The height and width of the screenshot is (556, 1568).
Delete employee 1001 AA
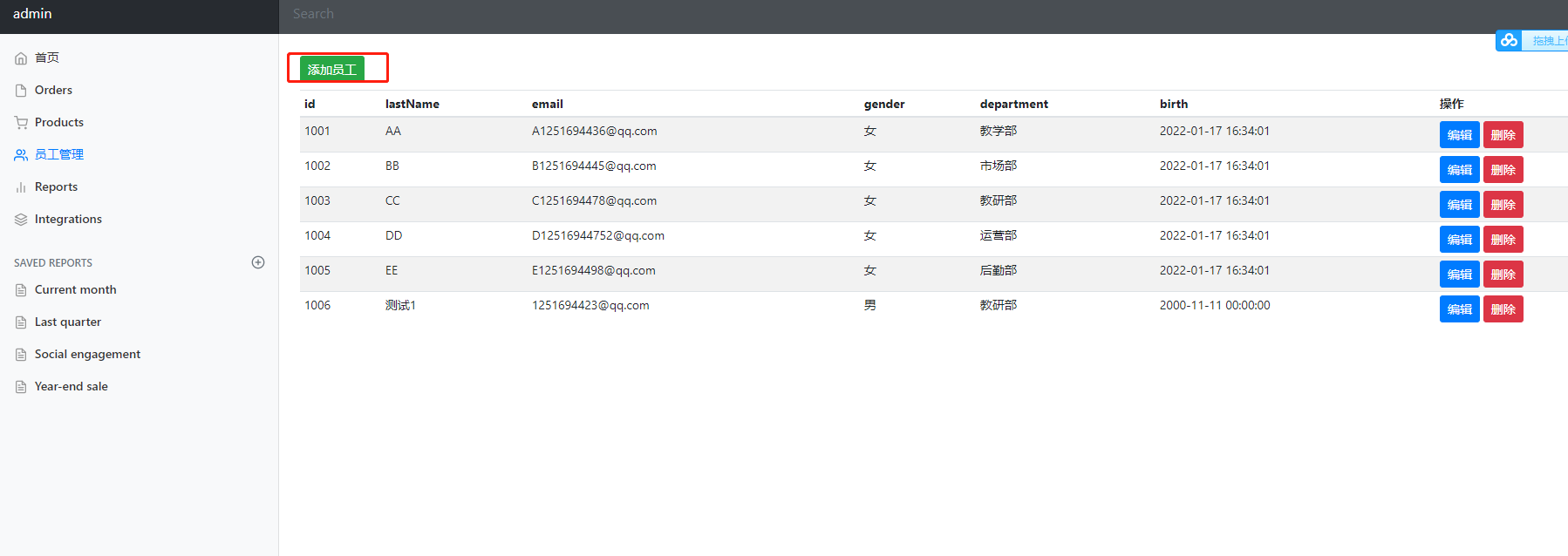pos(1503,135)
